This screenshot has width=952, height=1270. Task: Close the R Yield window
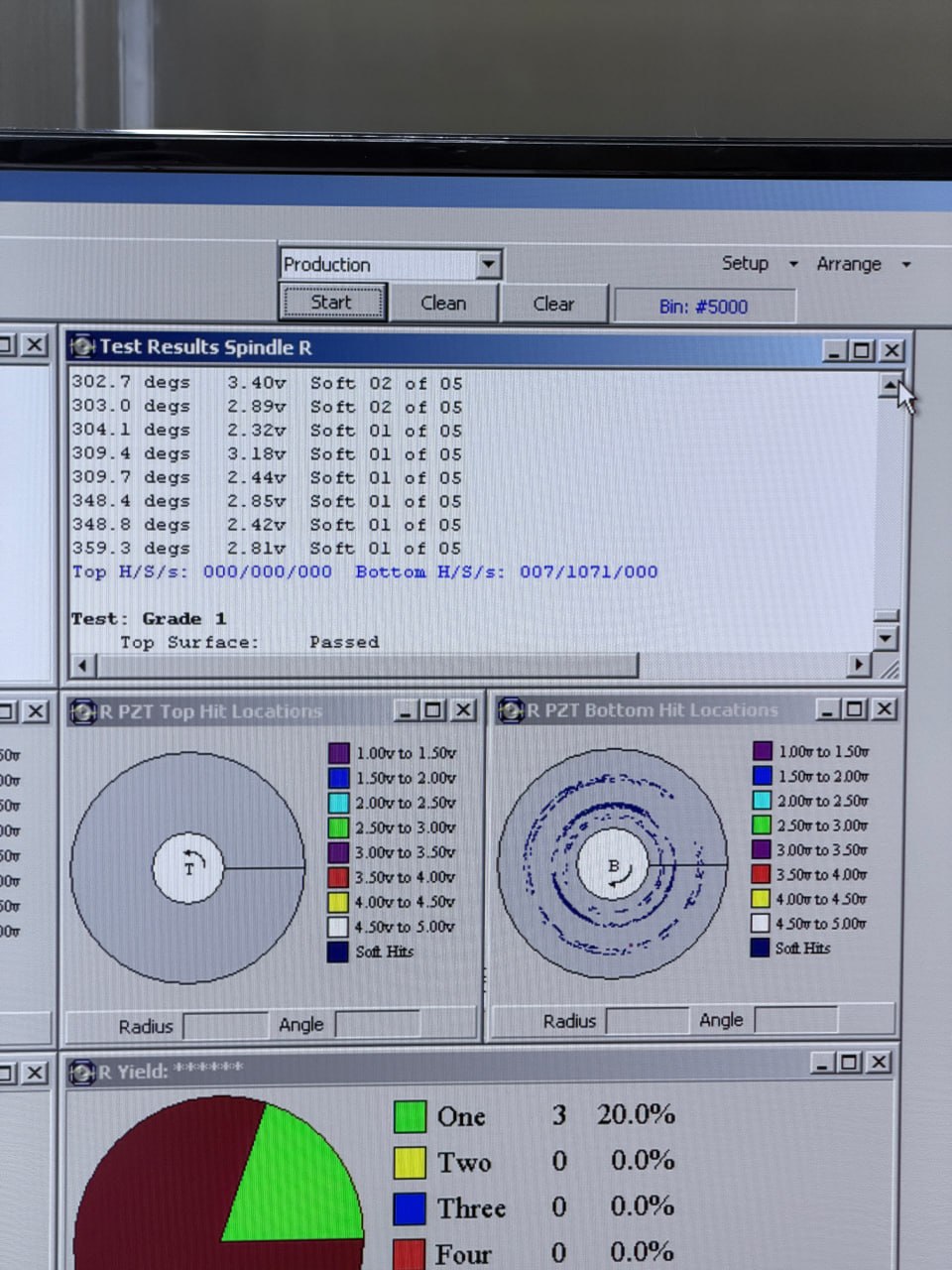pyautogui.click(x=879, y=1063)
